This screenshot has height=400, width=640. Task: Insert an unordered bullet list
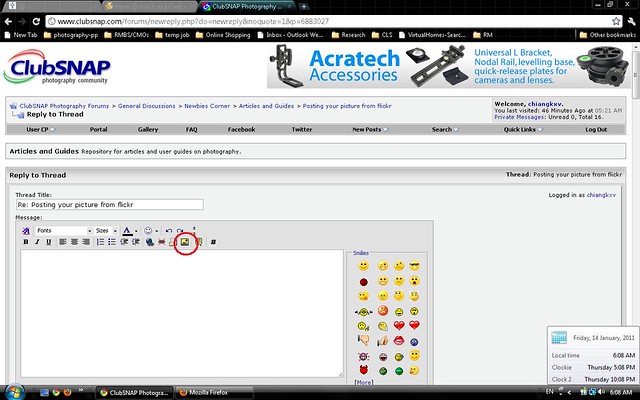tap(112, 242)
